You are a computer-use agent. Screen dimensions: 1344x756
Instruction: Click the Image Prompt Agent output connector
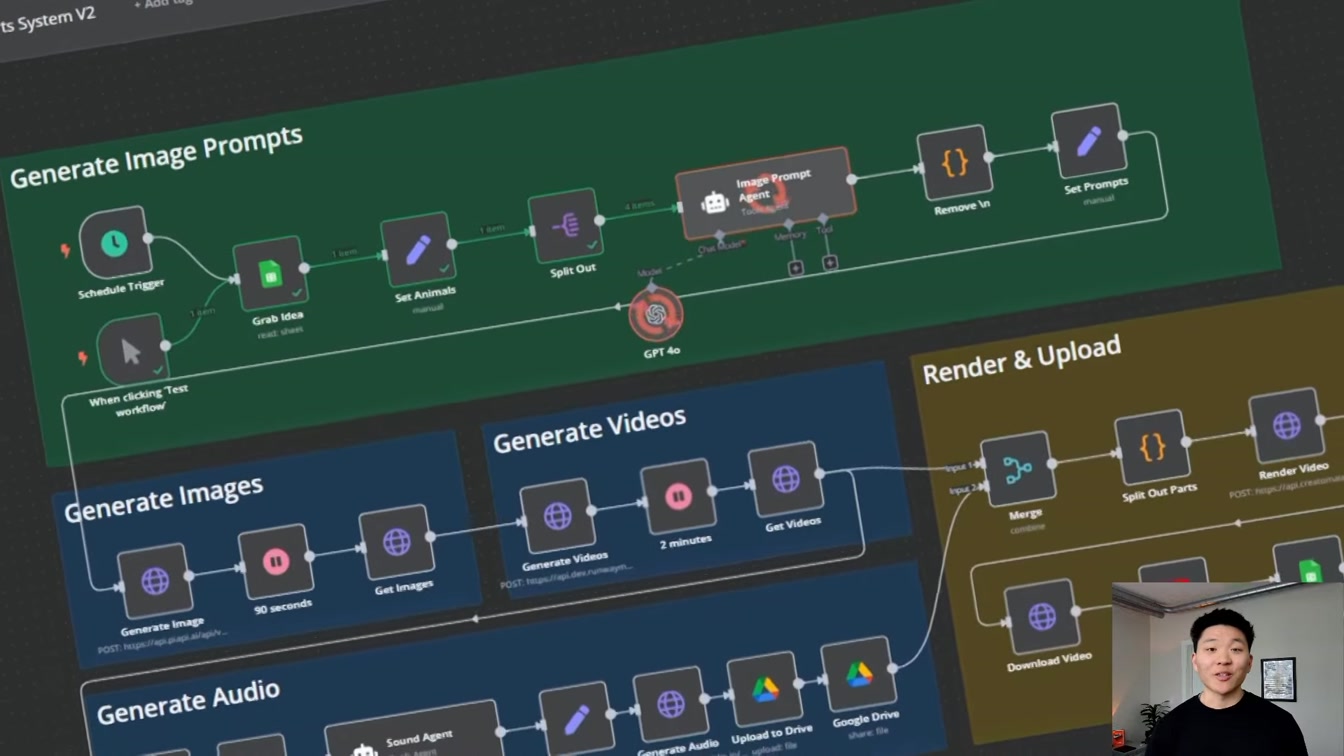pos(852,179)
